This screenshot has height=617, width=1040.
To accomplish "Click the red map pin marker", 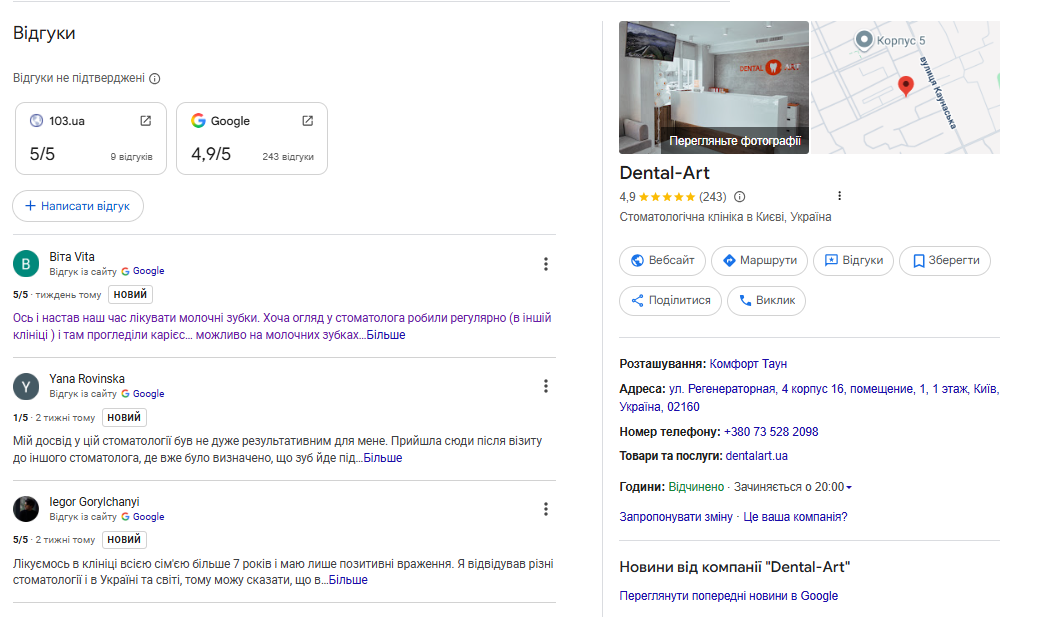I will pyautogui.click(x=905, y=86).
